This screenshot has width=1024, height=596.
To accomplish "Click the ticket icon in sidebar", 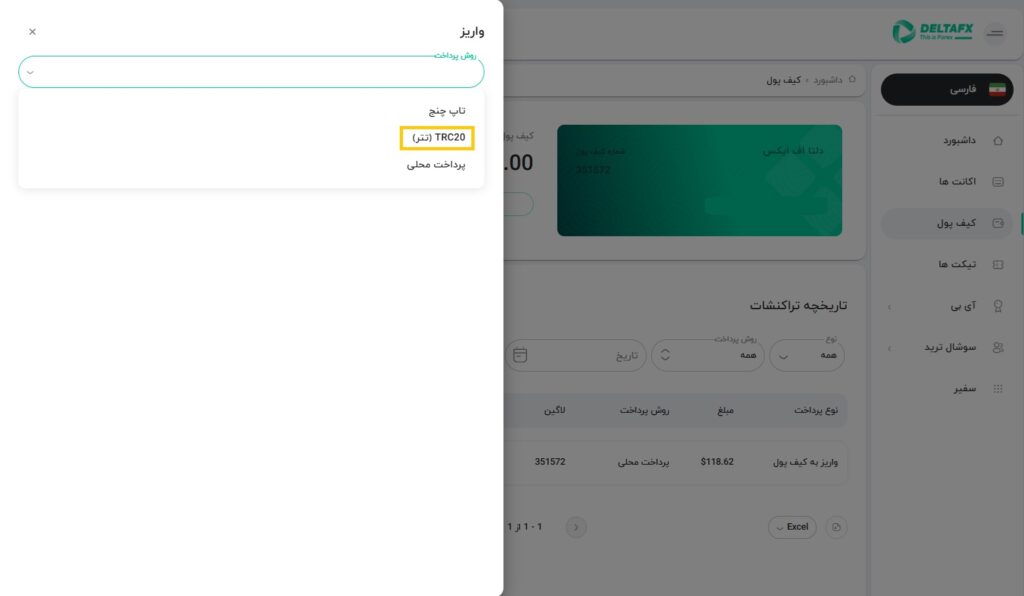I will pos(998,264).
